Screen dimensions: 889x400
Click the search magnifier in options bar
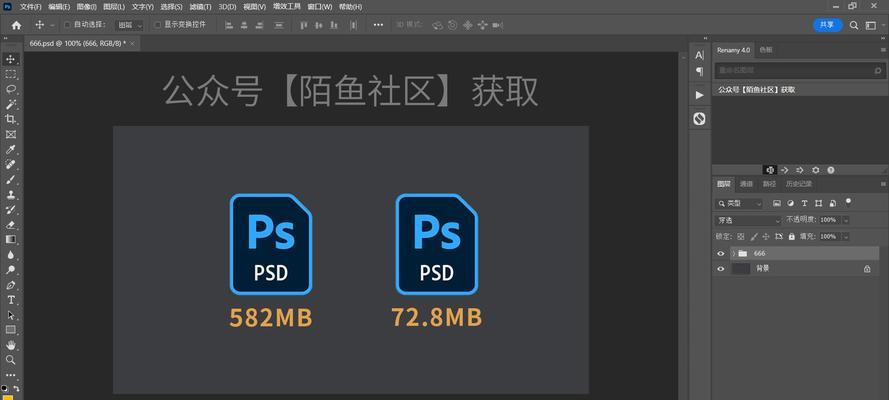pyautogui.click(x=854, y=25)
